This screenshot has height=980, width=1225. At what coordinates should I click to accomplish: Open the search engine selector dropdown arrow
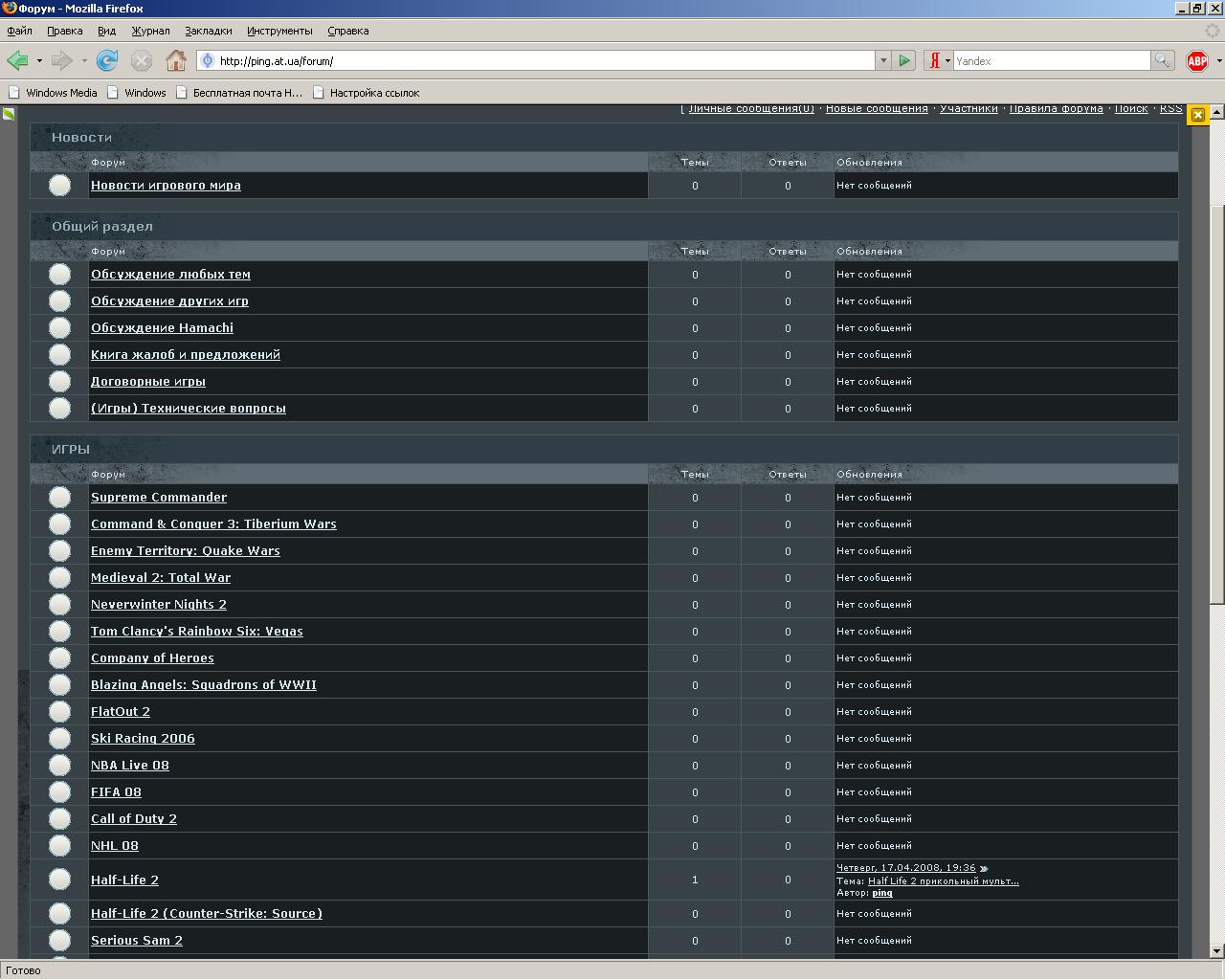coord(947,61)
